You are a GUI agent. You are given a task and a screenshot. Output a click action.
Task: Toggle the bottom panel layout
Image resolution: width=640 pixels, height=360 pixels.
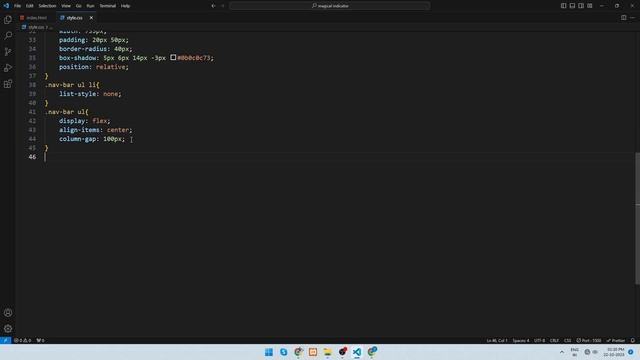pyautogui.click(x=572, y=6)
